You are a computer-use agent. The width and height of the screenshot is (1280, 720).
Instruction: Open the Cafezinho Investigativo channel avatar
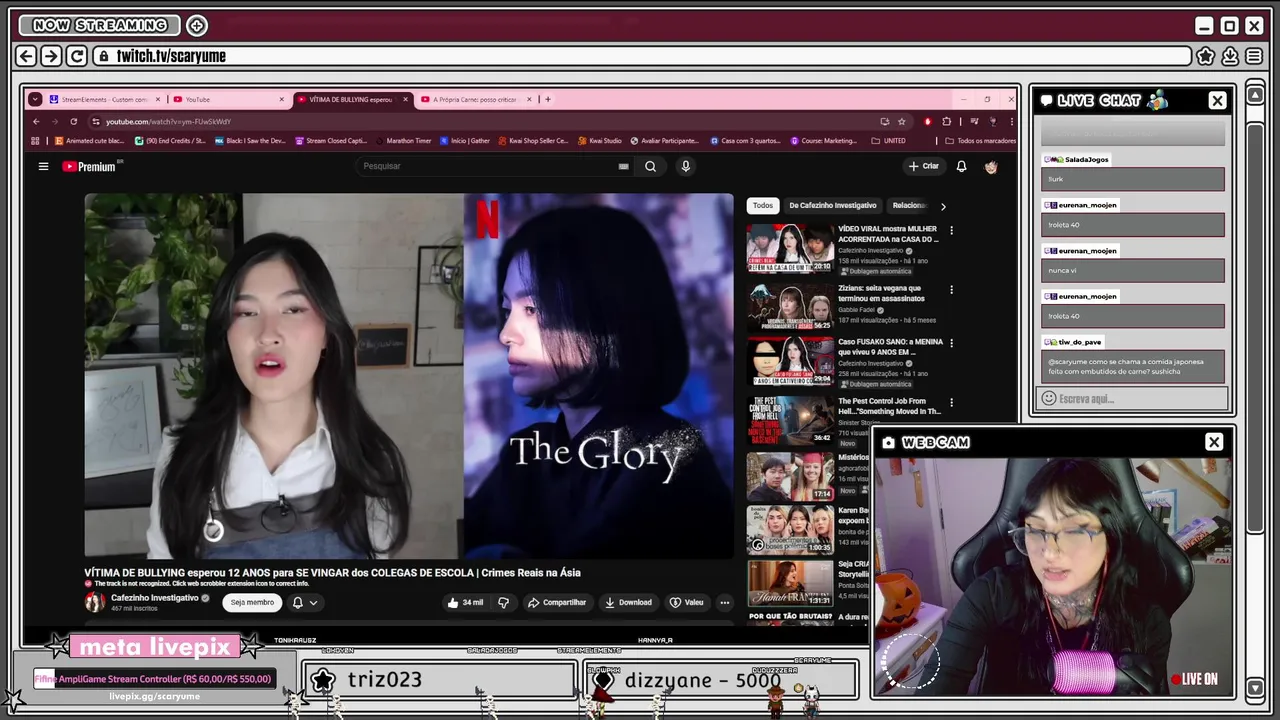coord(94,602)
